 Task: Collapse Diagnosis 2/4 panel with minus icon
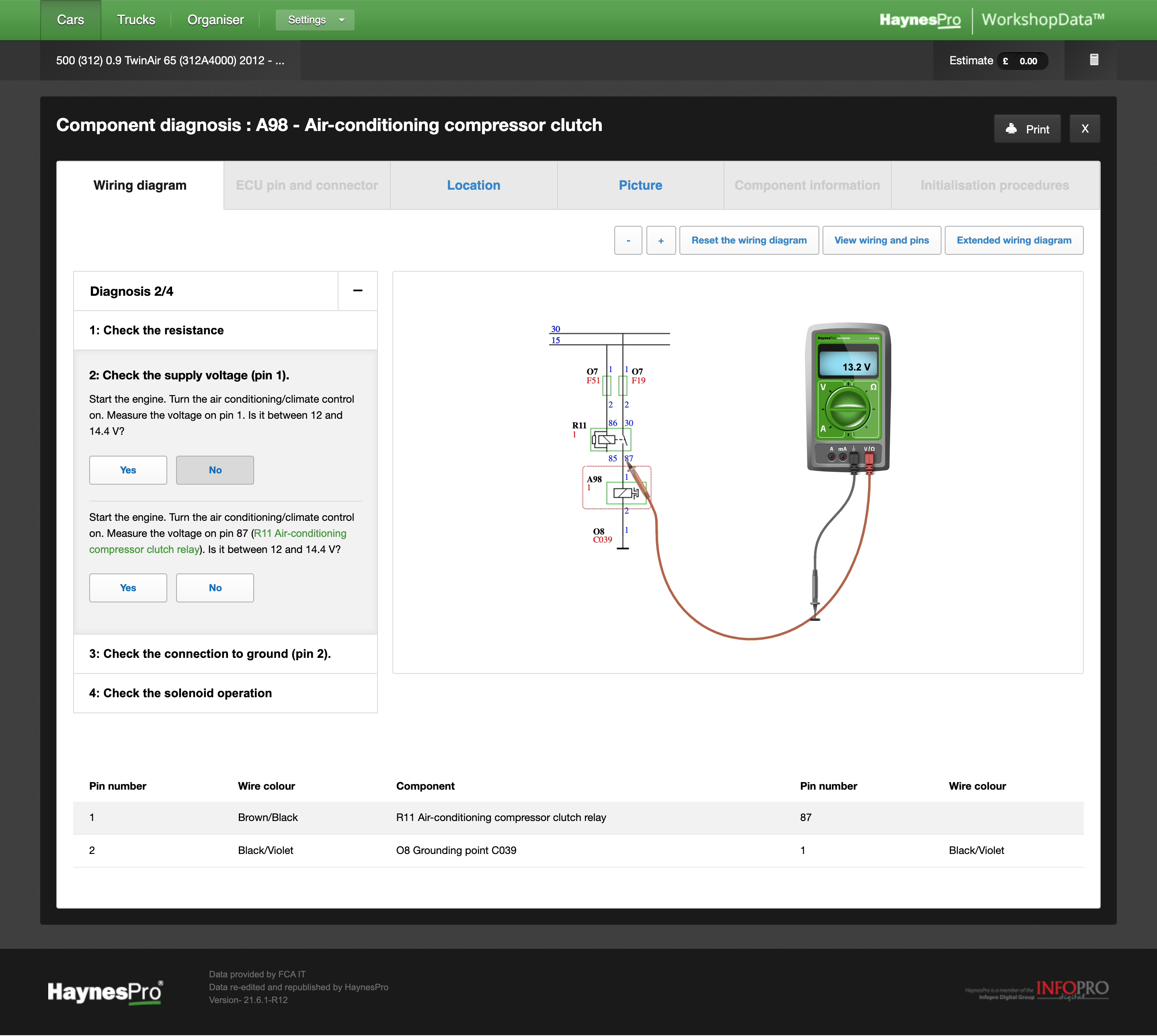[357, 291]
